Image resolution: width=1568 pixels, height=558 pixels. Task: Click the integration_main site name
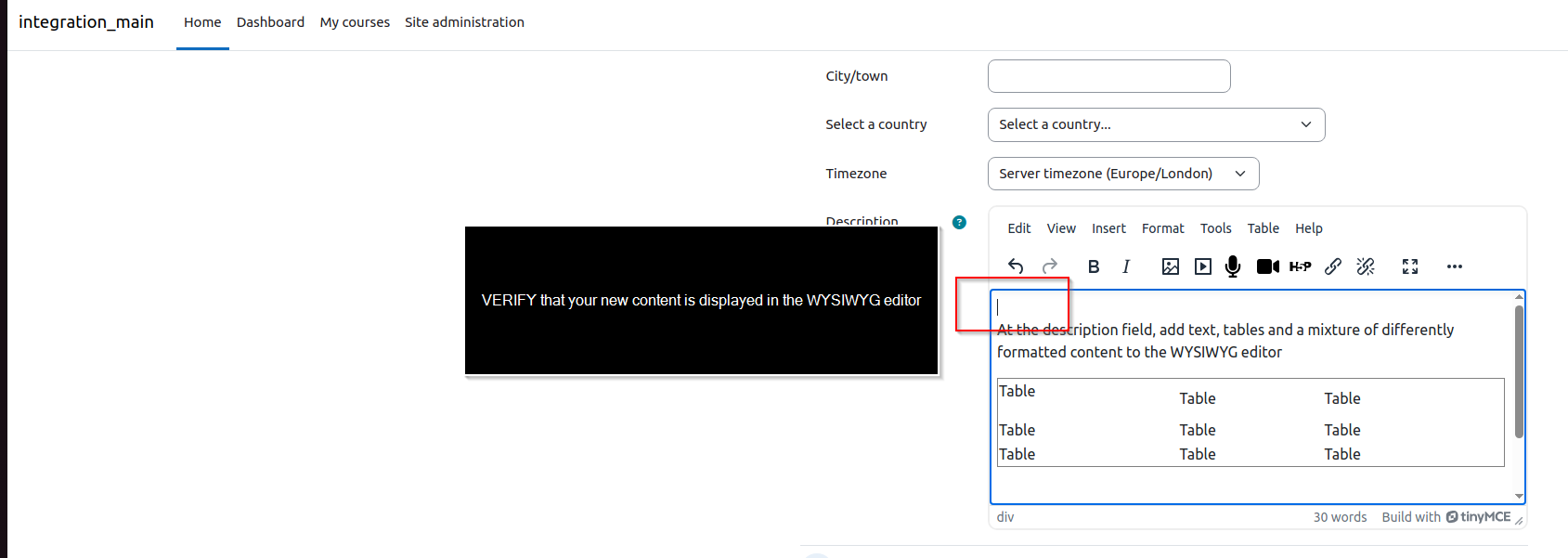pyautogui.click(x=86, y=21)
